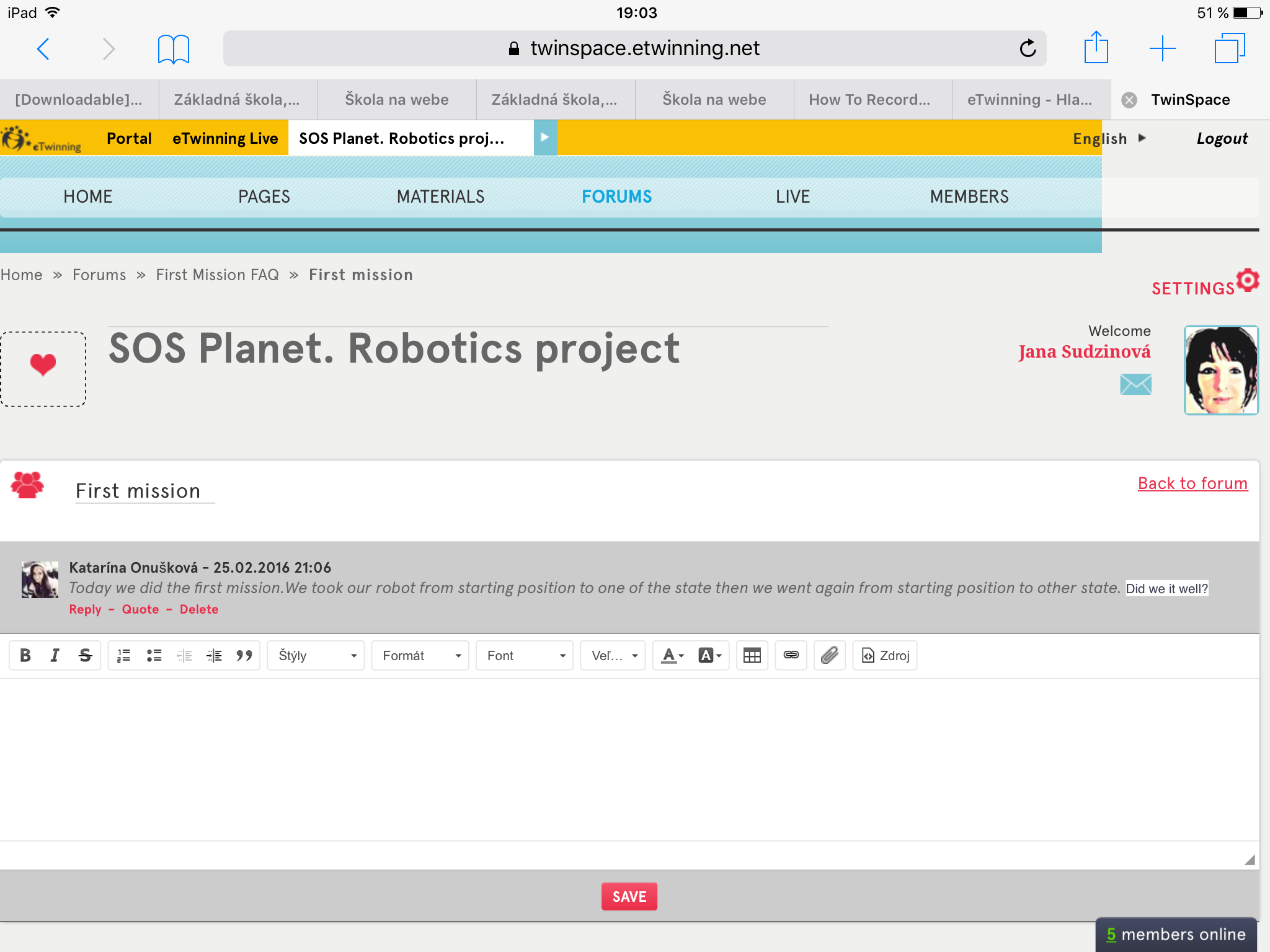Insert a hyperlink with link icon

pos(791,656)
